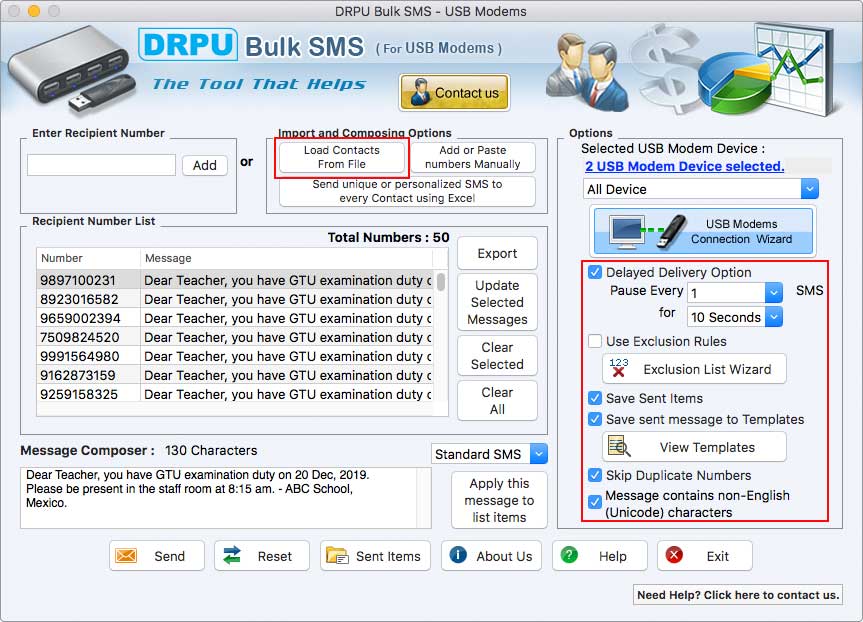Open the 2 USB Modem Device selected link
This screenshot has height=622, width=863.
pyautogui.click(x=684, y=166)
